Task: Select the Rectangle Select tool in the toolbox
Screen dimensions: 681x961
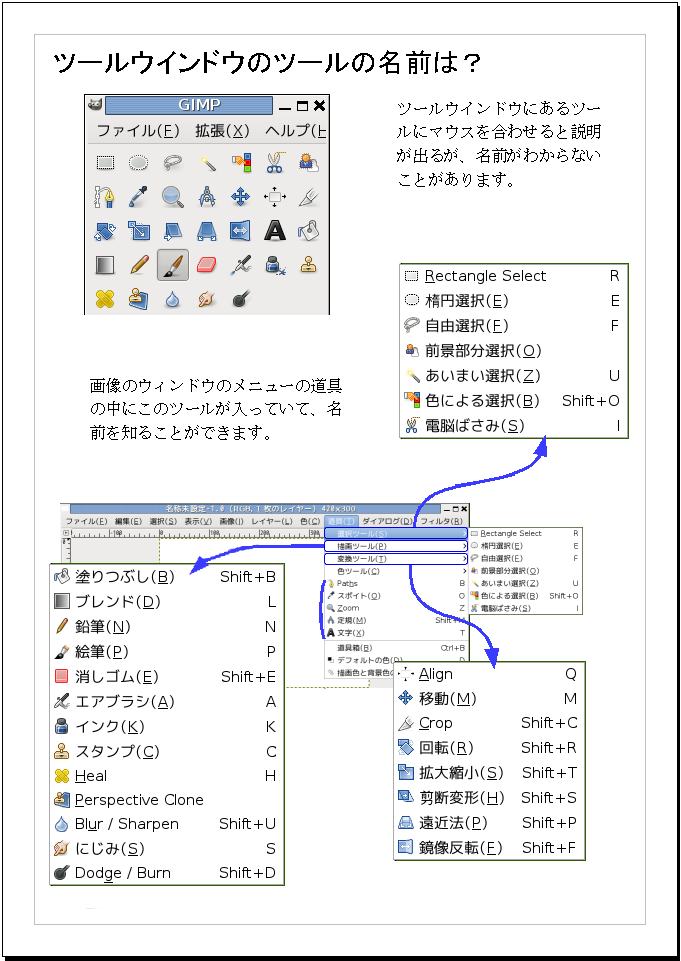Action: 105,163
